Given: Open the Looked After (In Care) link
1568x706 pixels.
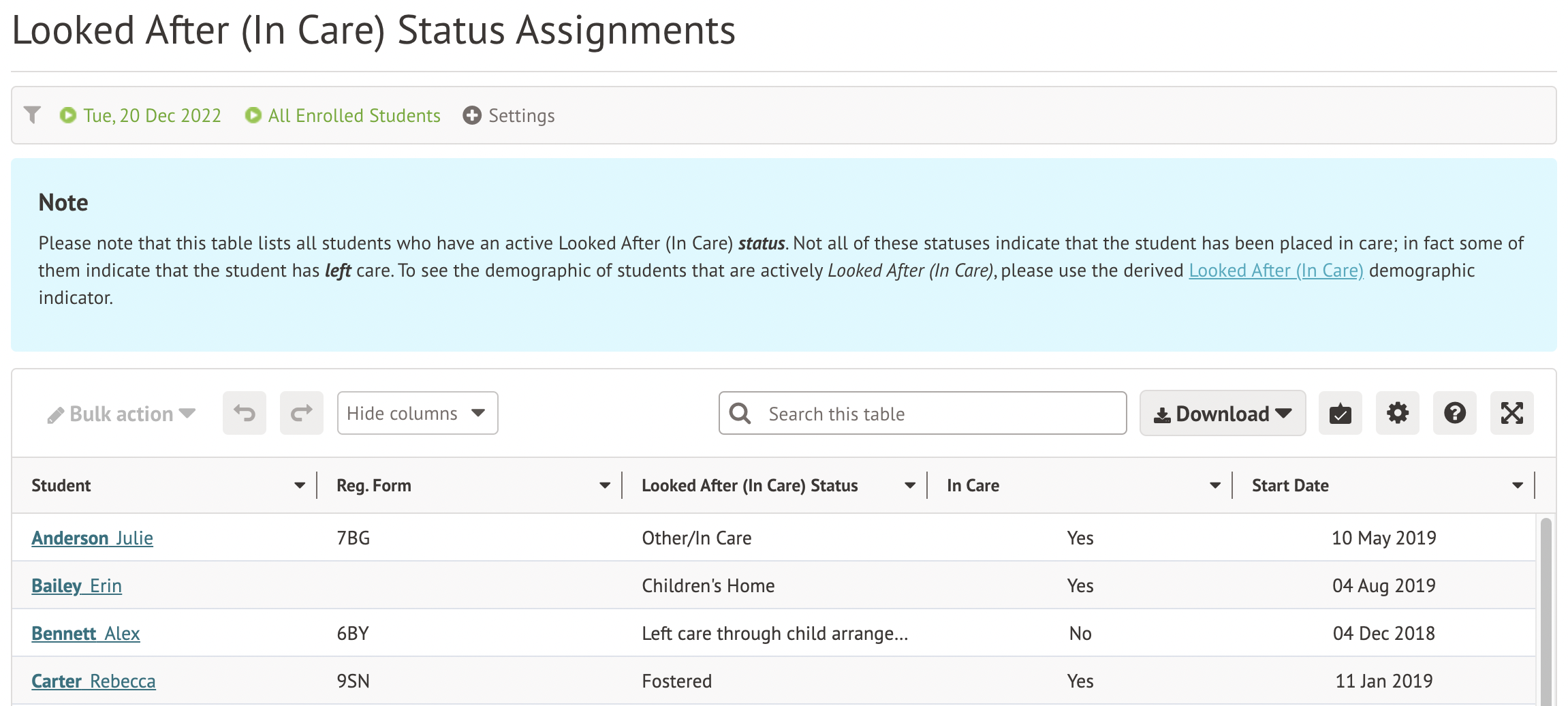Looking at the screenshot, I should coord(1276,271).
